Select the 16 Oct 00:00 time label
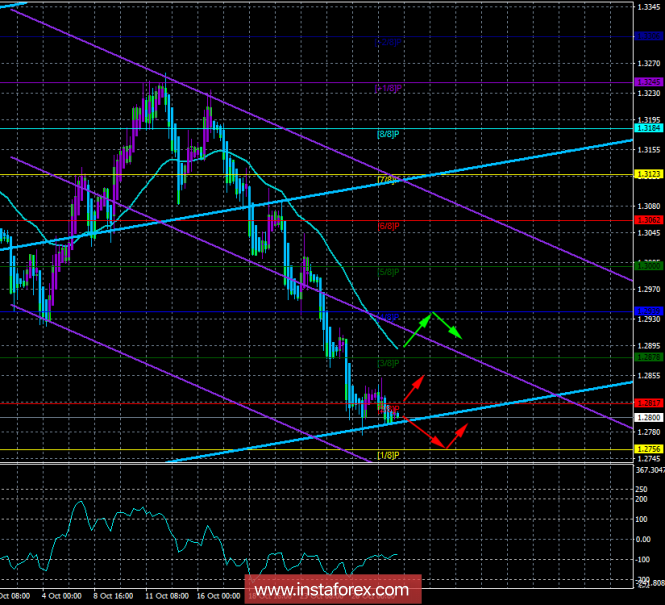This screenshot has width=665, height=605. click(219, 596)
